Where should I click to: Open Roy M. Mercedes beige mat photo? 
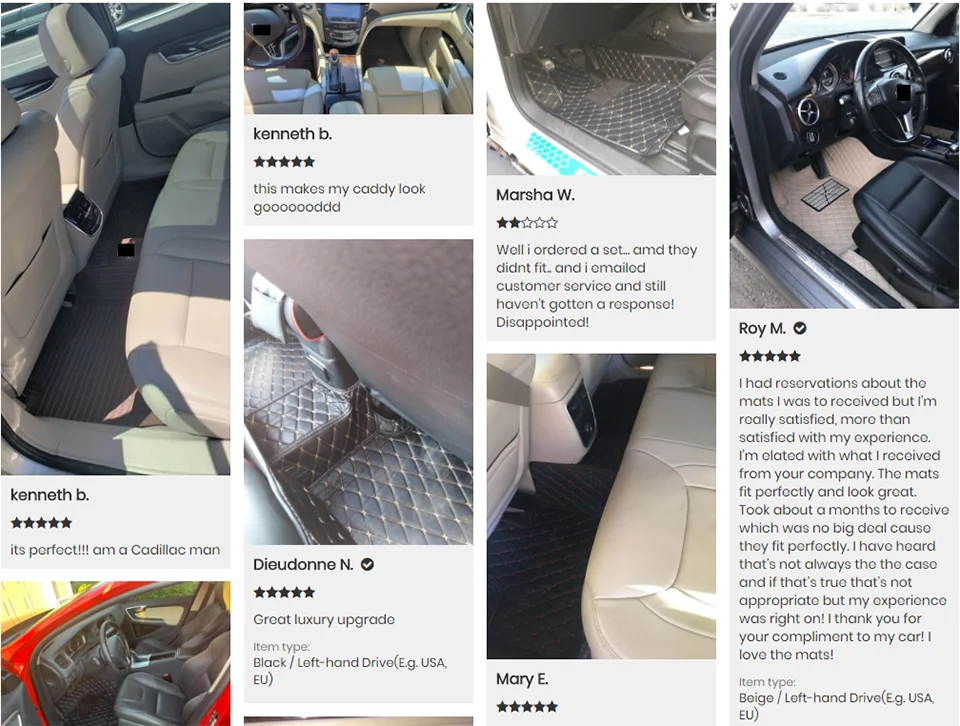click(x=844, y=155)
